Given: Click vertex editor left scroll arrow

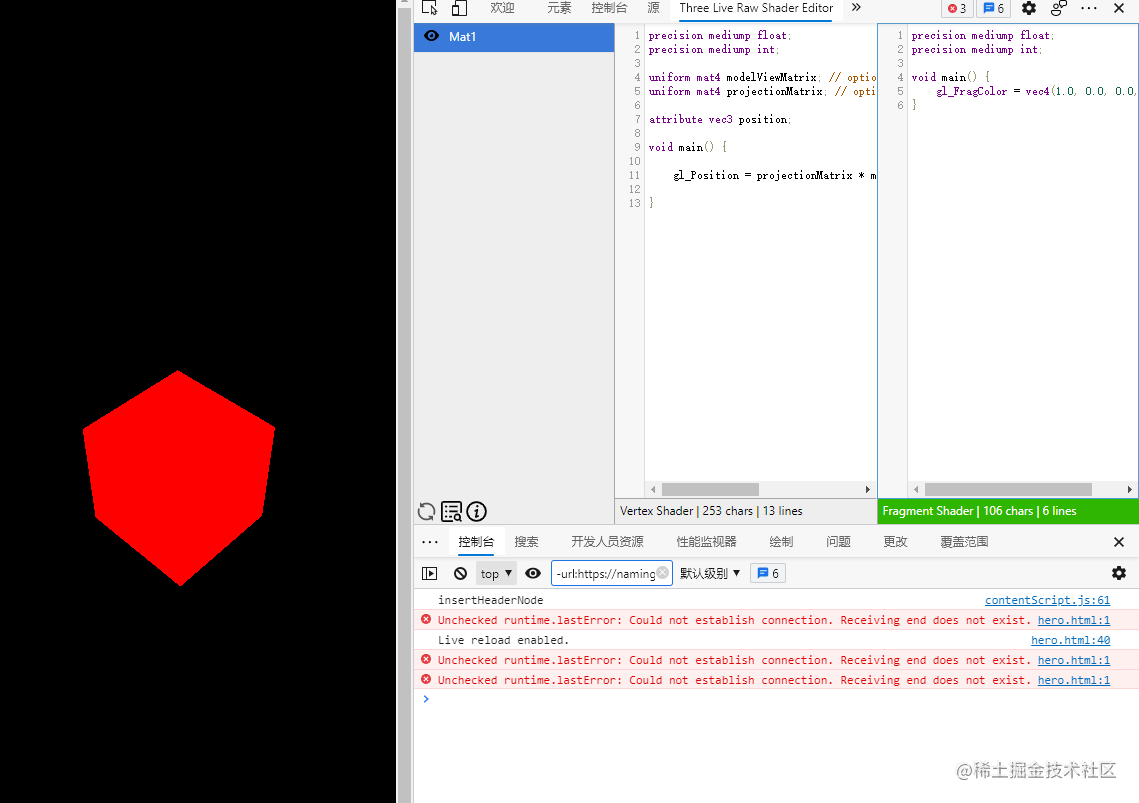Looking at the screenshot, I should pyautogui.click(x=653, y=490).
